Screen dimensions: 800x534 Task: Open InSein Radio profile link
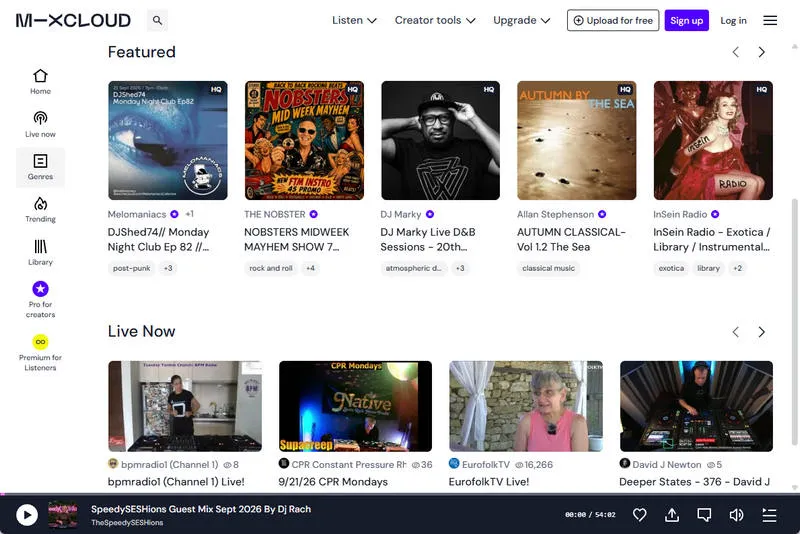coord(680,214)
